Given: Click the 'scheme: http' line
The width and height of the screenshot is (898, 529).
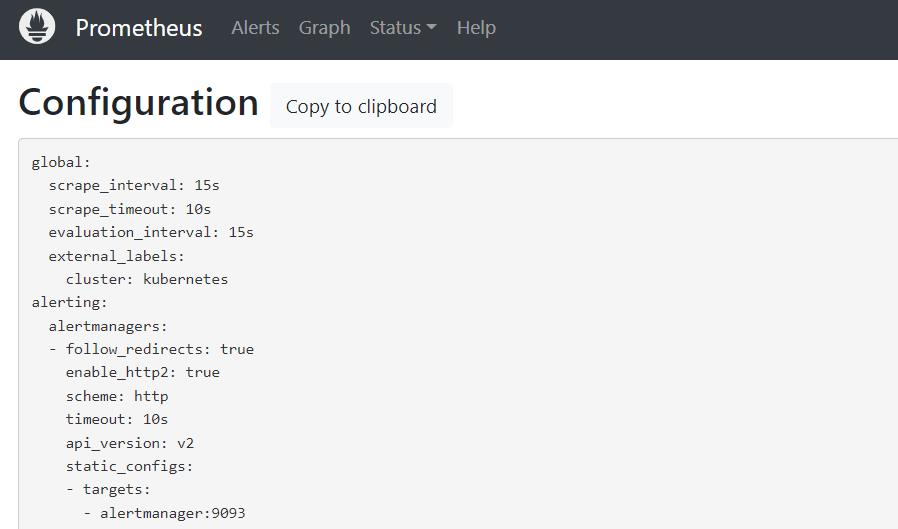Looking at the screenshot, I should [x=117, y=396].
